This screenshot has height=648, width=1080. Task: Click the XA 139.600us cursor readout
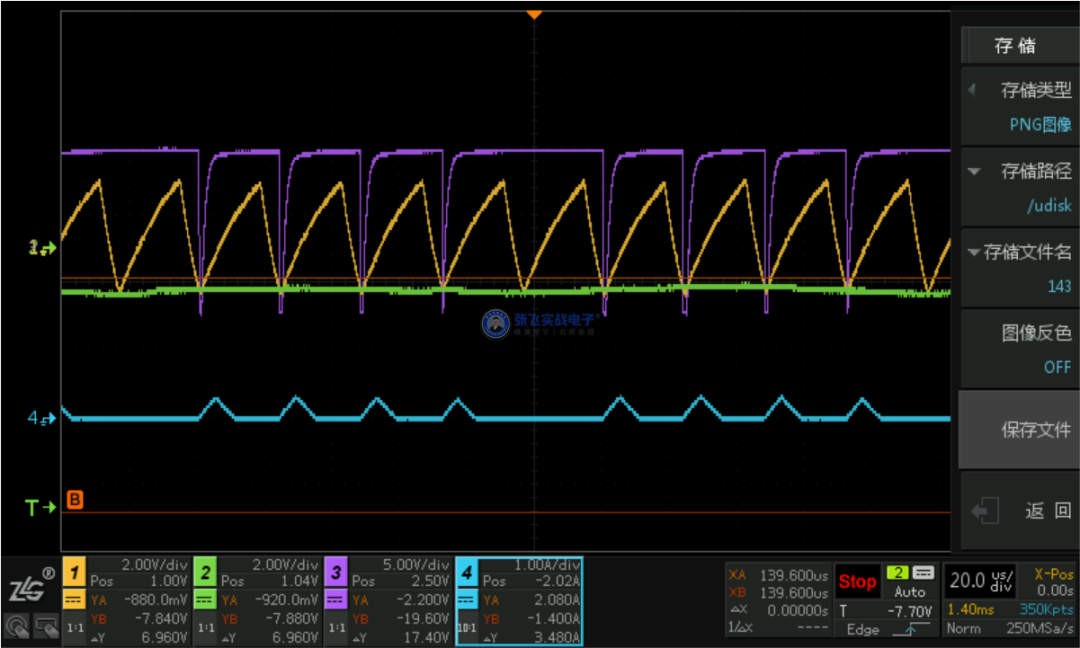click(778, 574)
